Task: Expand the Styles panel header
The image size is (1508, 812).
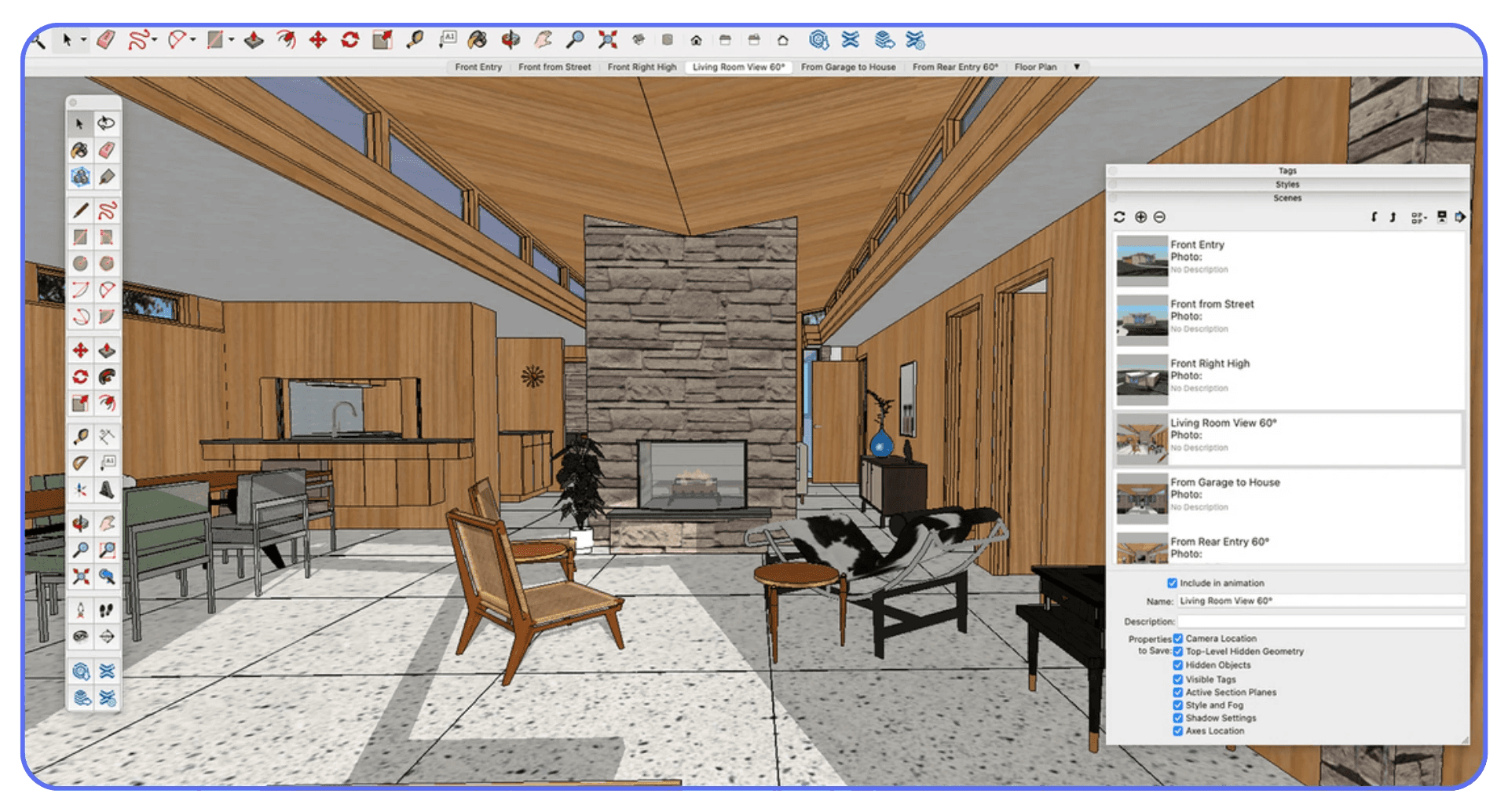Action: tap(1287, 185)
